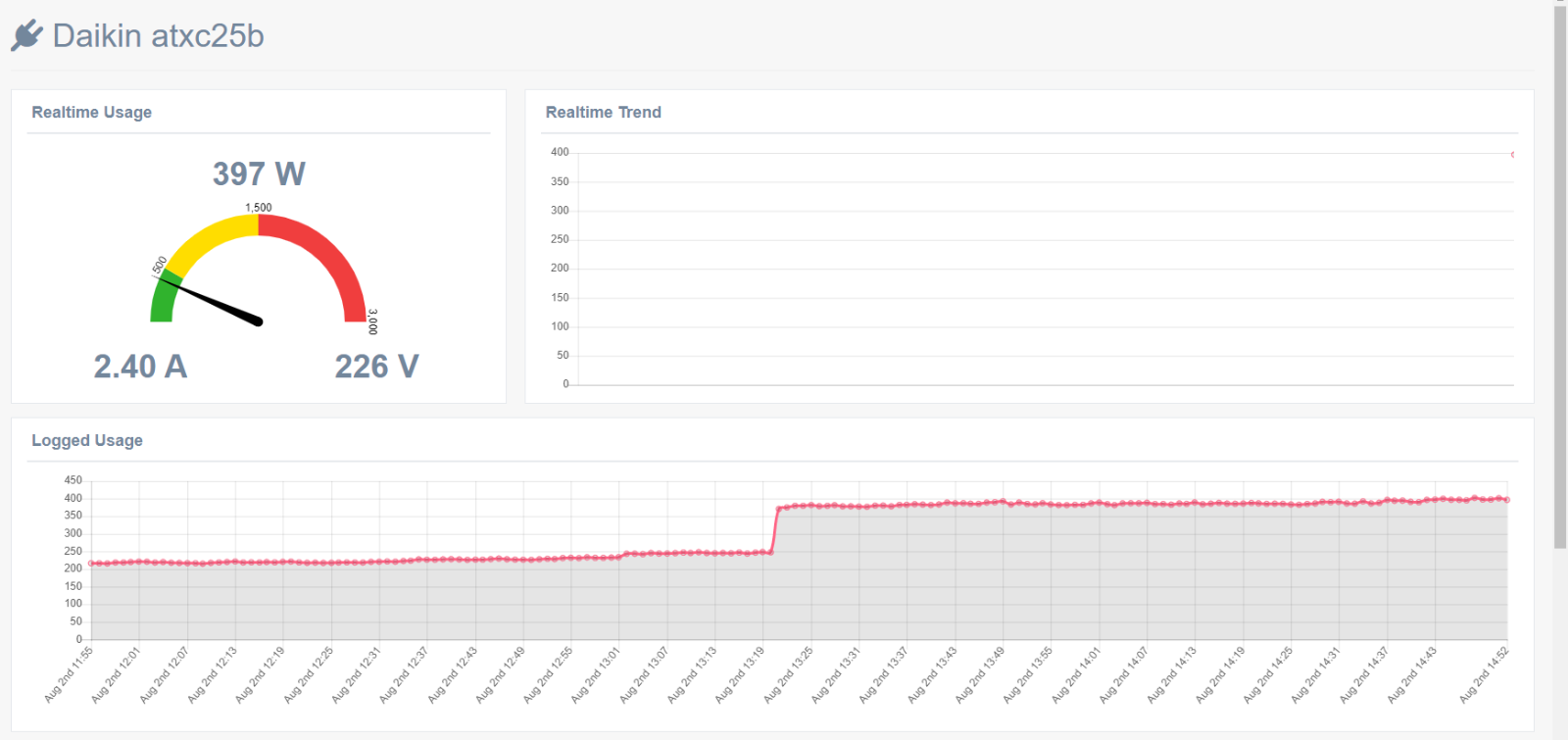Click the green segment of the gauge
Viewport: 1568px width, 740px height.
[164, 299]
